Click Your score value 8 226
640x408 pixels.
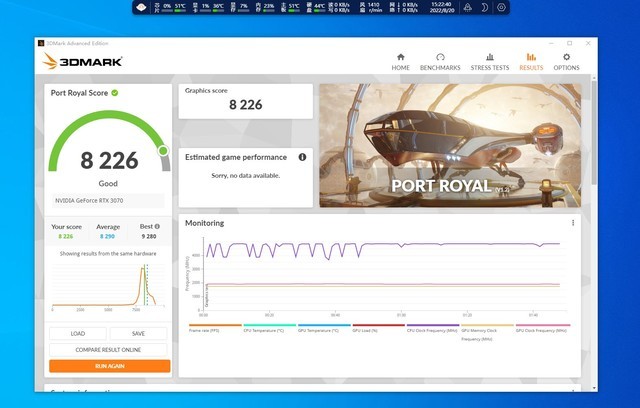pyautogui.click(x=66, y=236)
